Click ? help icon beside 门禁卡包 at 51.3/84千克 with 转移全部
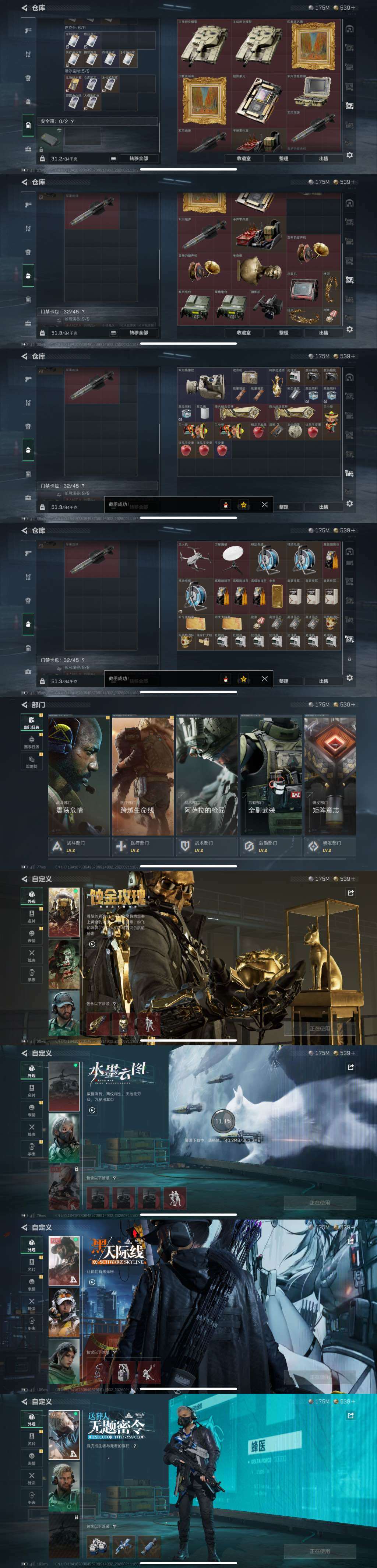The image size is (377, 1568). point(83,312)
